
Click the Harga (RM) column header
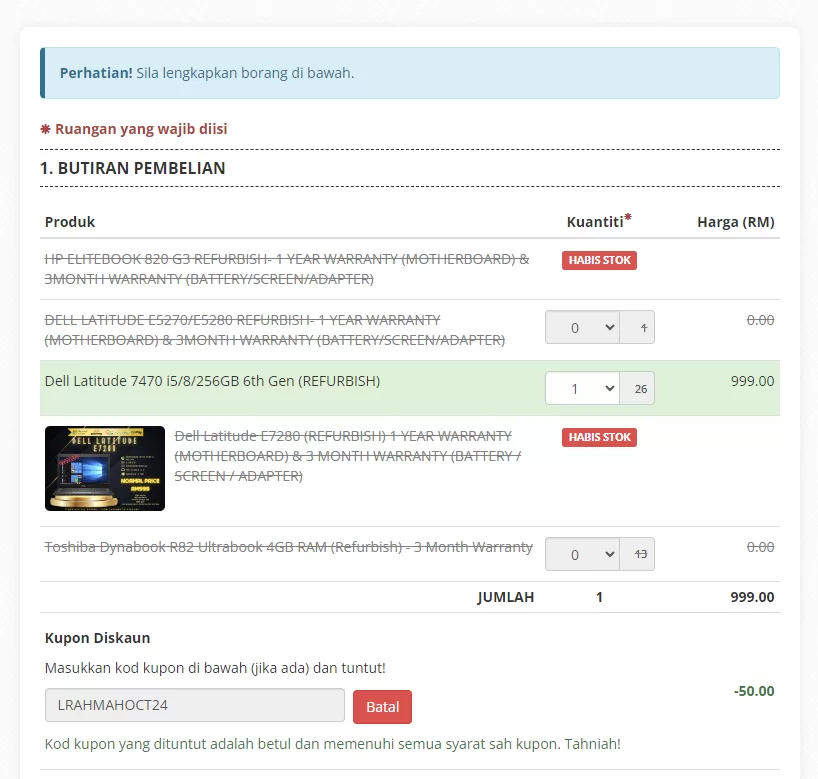point(736,222)
